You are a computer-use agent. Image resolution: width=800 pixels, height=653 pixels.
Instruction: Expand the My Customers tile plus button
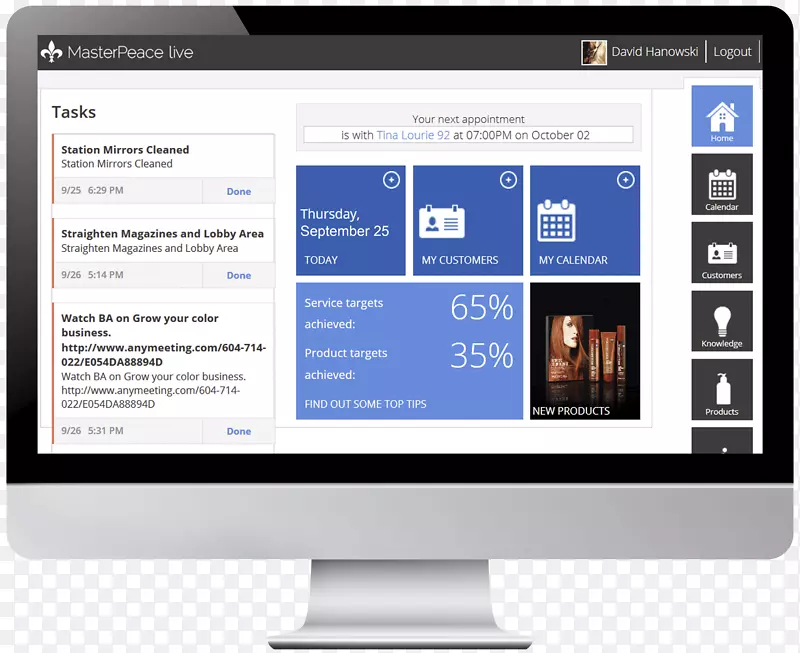[508, 180]
